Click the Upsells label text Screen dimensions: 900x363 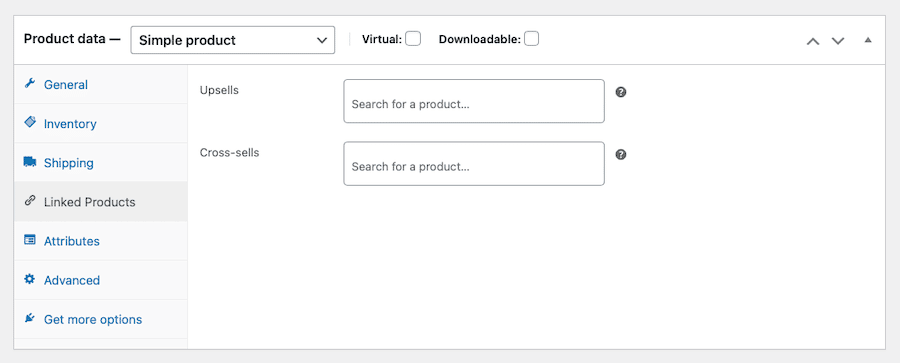click(x=219, y=90)
